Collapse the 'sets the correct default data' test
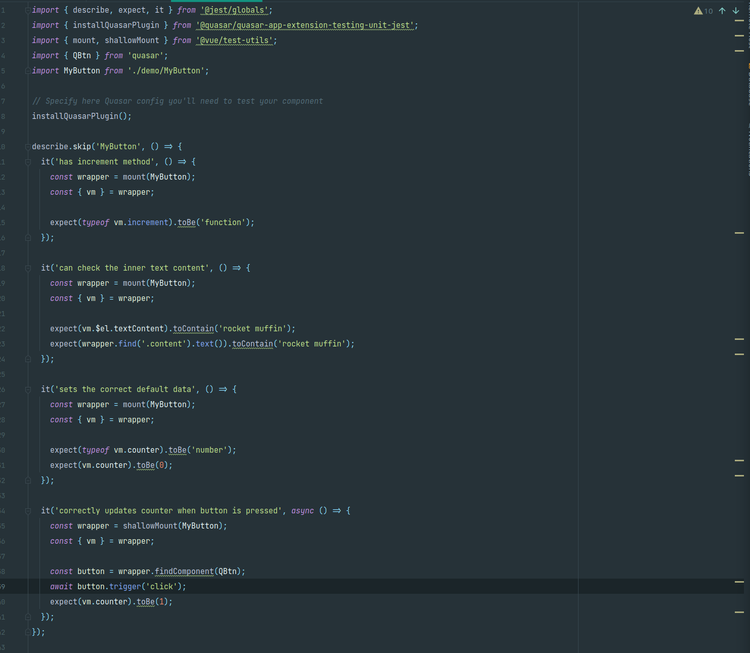The width and height of the screenshot is (750, 653). pos(27,389)
